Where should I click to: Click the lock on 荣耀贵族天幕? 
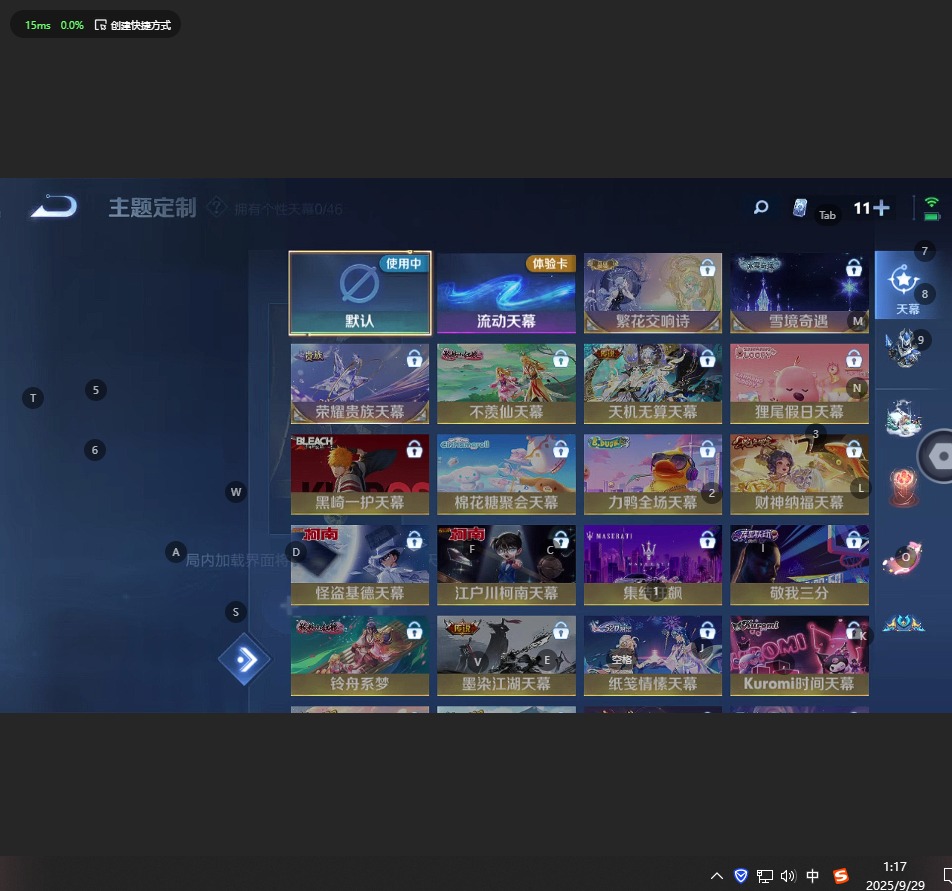[414, 359]
